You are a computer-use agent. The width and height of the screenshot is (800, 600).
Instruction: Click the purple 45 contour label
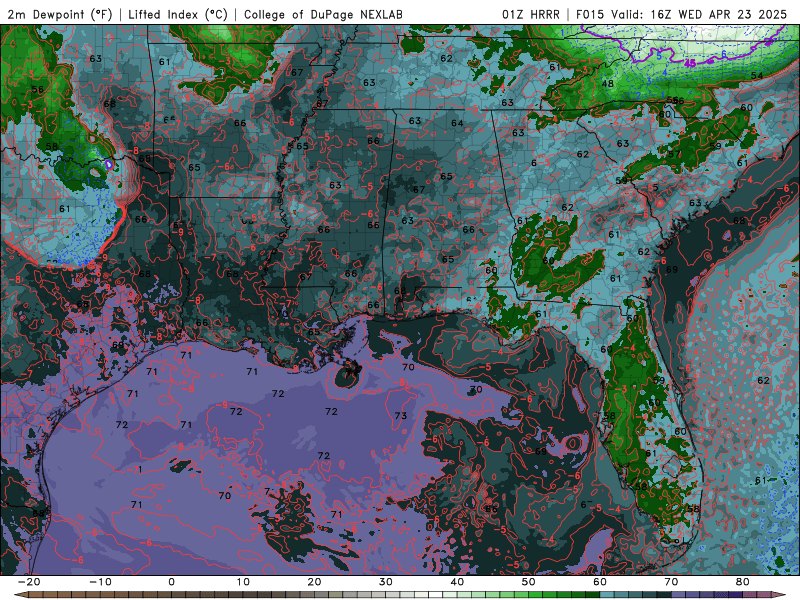click(690, 63)
